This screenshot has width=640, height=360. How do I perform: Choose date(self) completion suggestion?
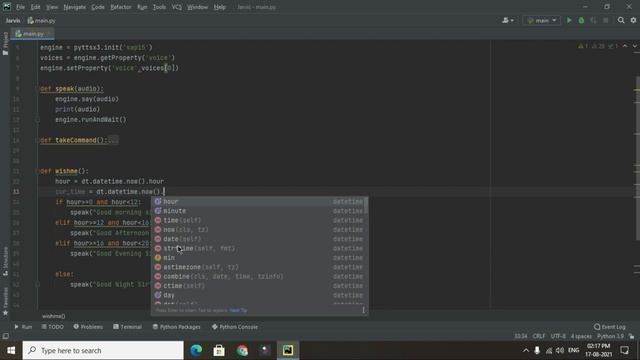tap(259, 239)
